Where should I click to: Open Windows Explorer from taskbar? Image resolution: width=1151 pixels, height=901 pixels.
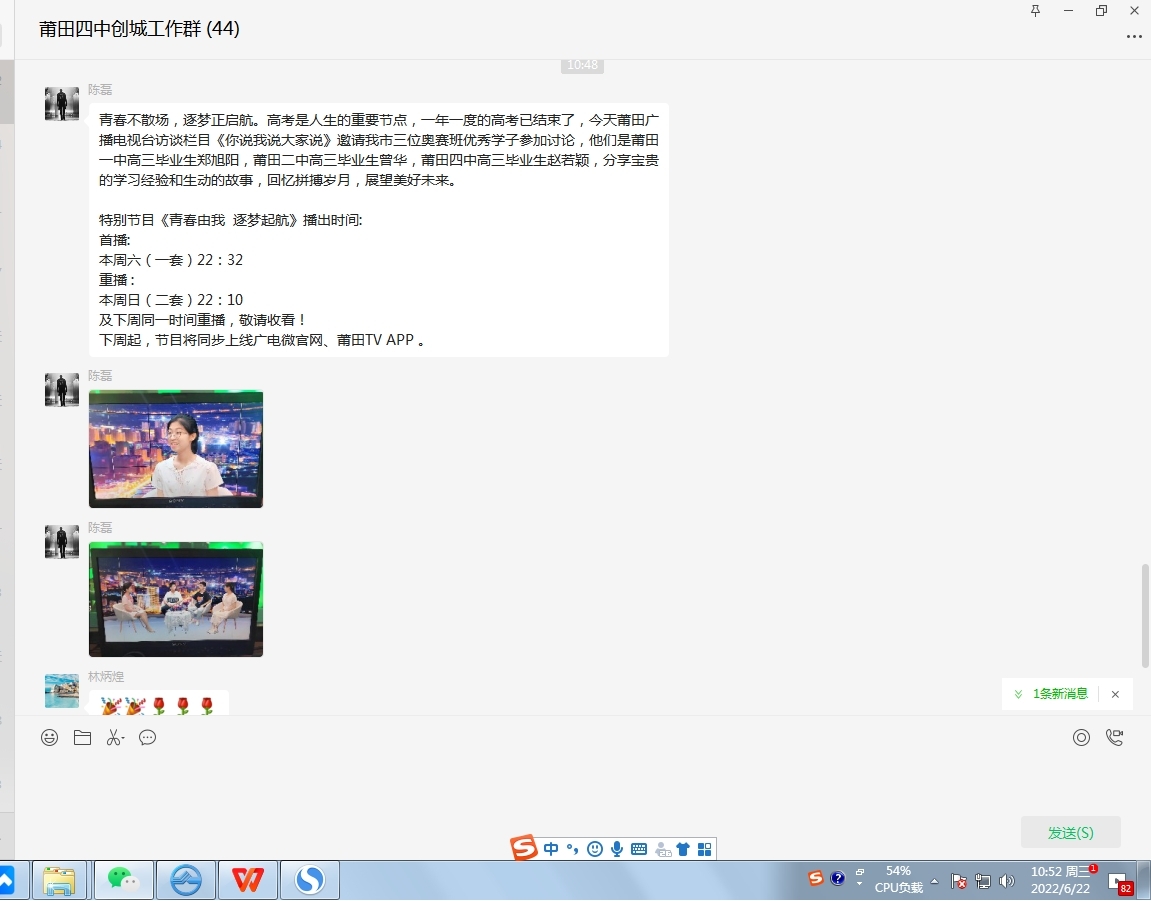point(59,880)
